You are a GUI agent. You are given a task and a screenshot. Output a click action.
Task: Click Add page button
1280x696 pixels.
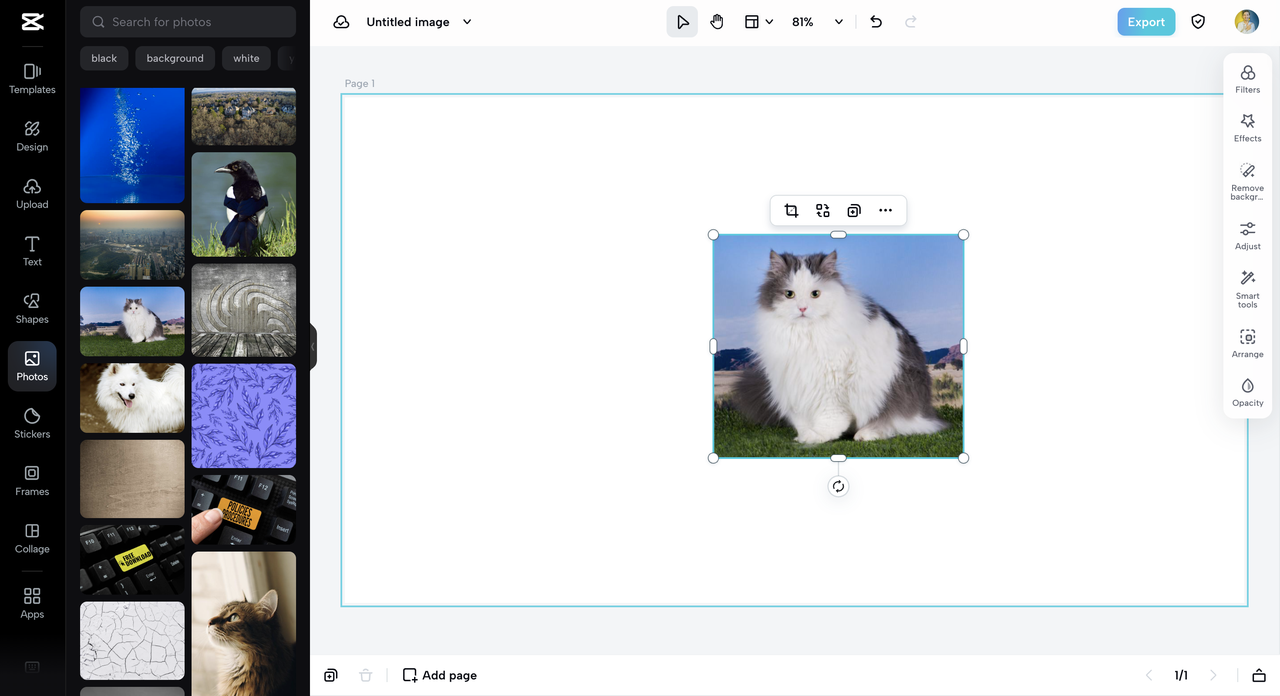(439, 675)
